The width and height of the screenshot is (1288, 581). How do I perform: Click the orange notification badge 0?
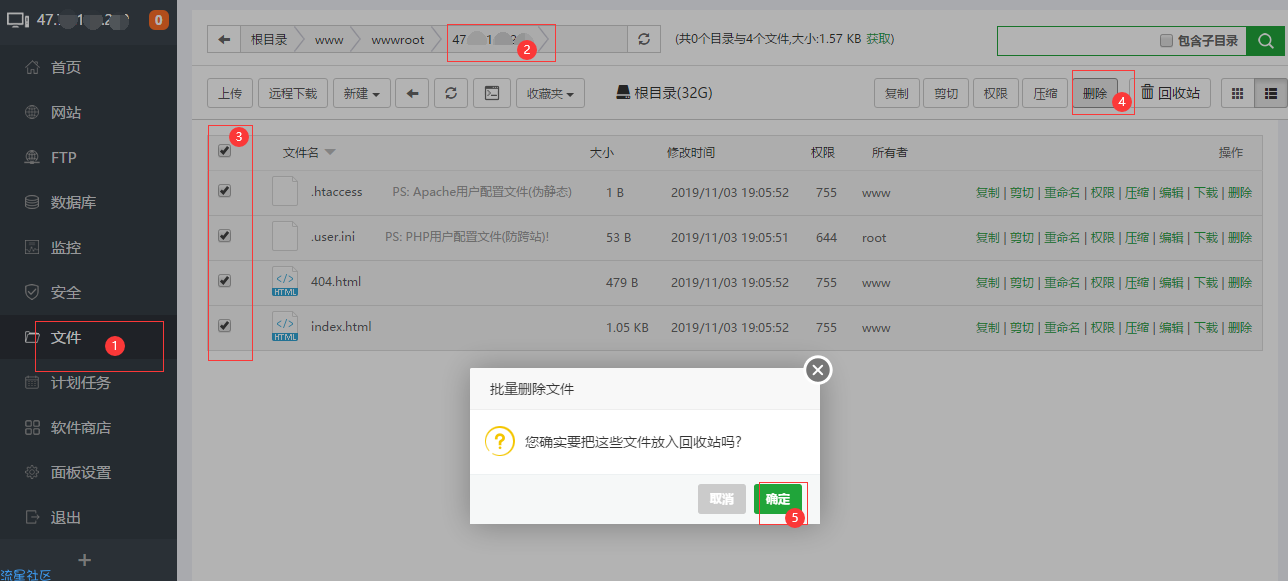pos(158,19)
